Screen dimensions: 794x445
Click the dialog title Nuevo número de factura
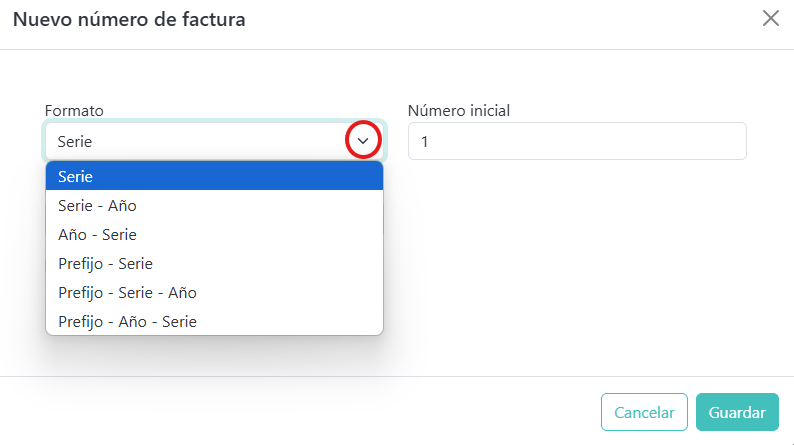pyautogui.click(x=129, y=18)
